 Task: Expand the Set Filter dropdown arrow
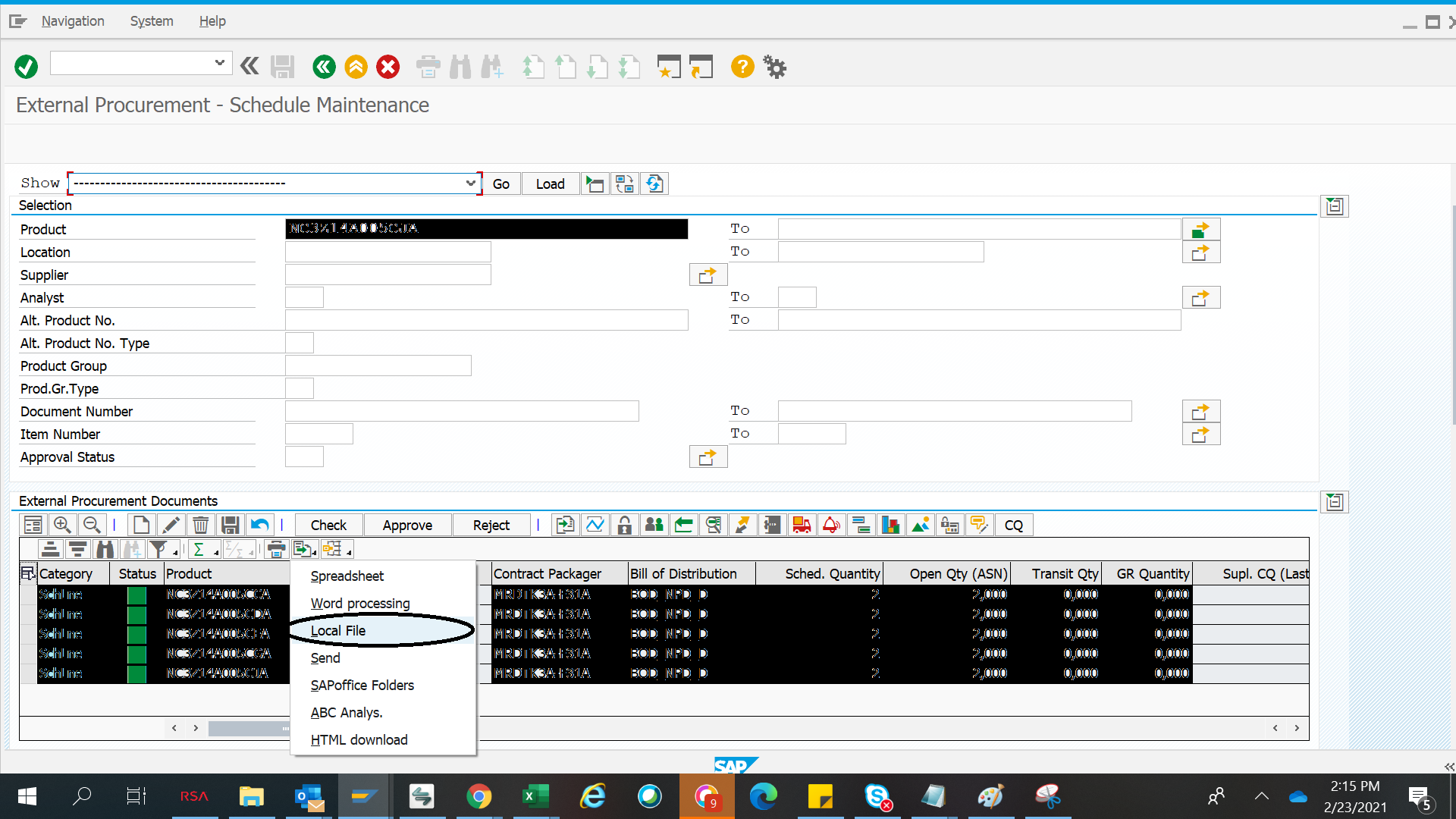175,553
